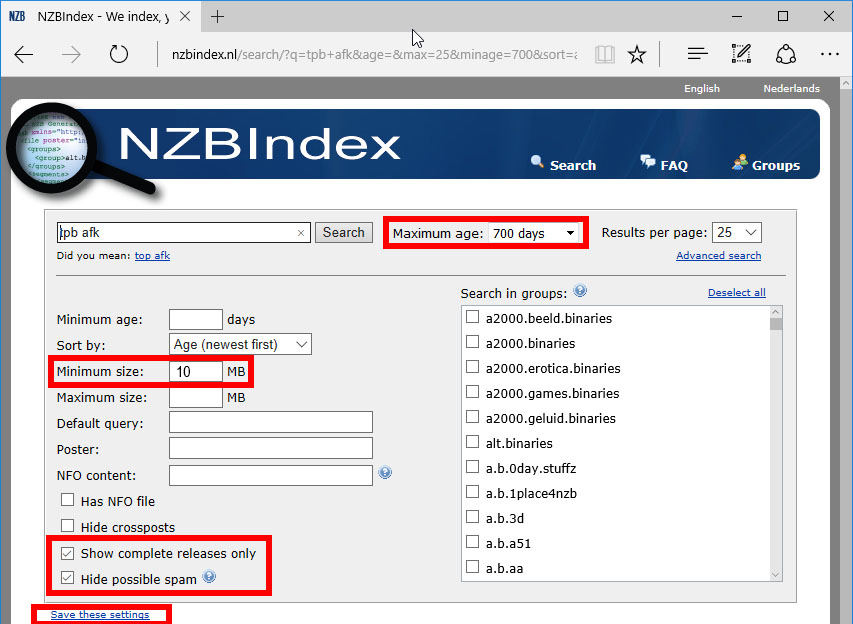The image size is (853, 624).
Task: Open the Hub three-lines icon
Action: (697, 54)
